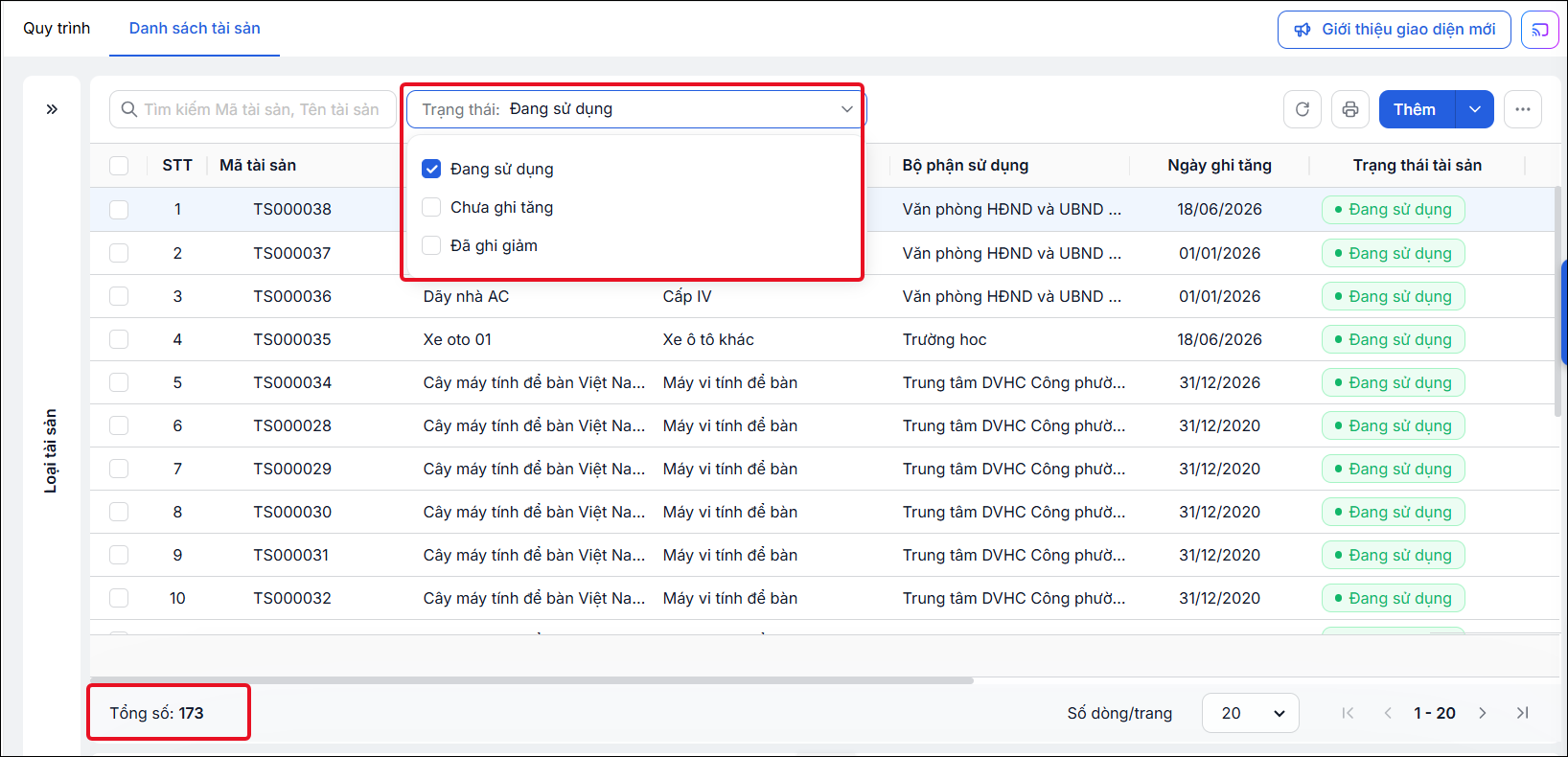Click the Xe ô tô khác cell
Screen dimensions: 1568x757
tap(708, 339)
